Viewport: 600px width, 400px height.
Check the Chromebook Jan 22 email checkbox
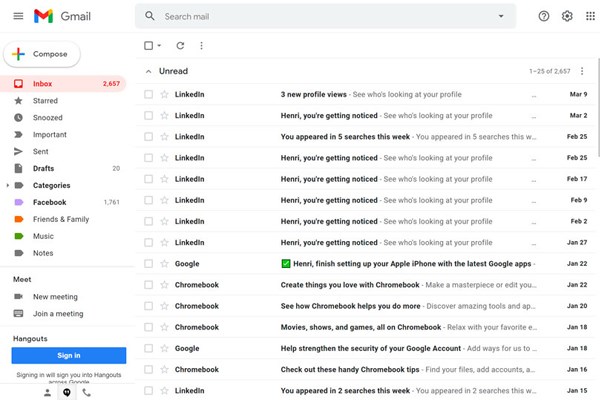(x=148, y=285)
